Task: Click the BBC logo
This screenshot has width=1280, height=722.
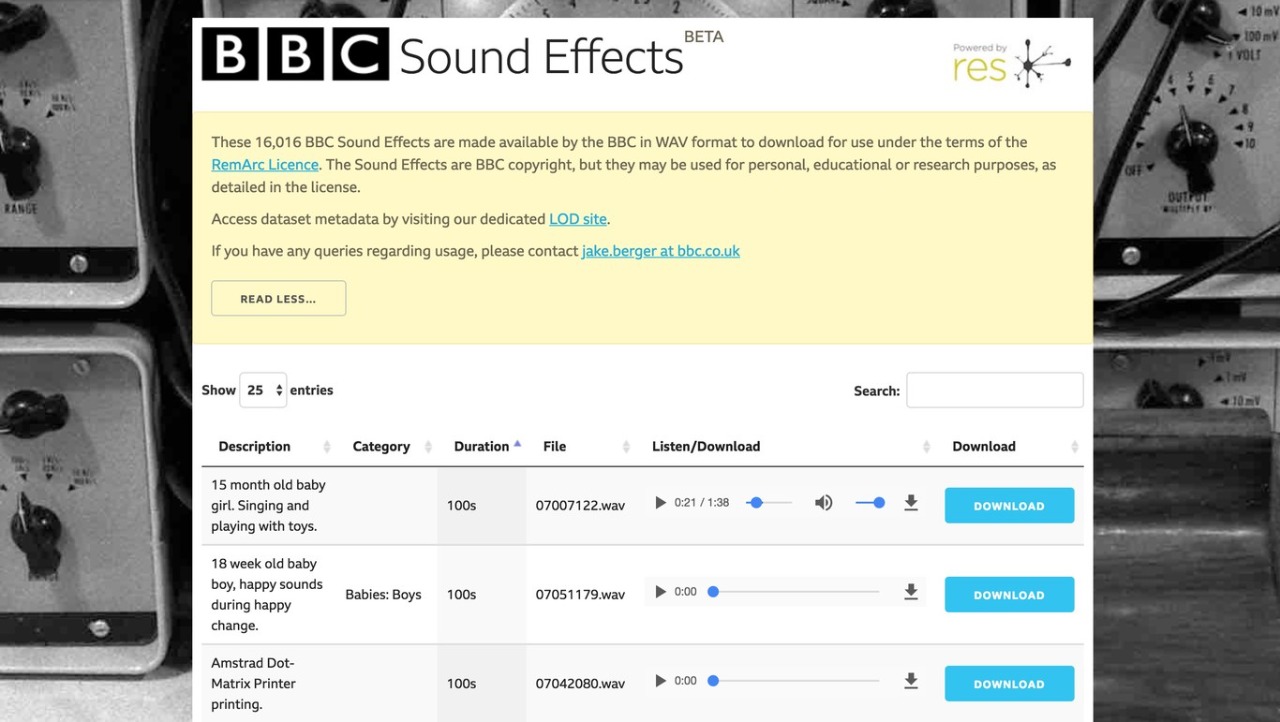Action: (295, 54)
